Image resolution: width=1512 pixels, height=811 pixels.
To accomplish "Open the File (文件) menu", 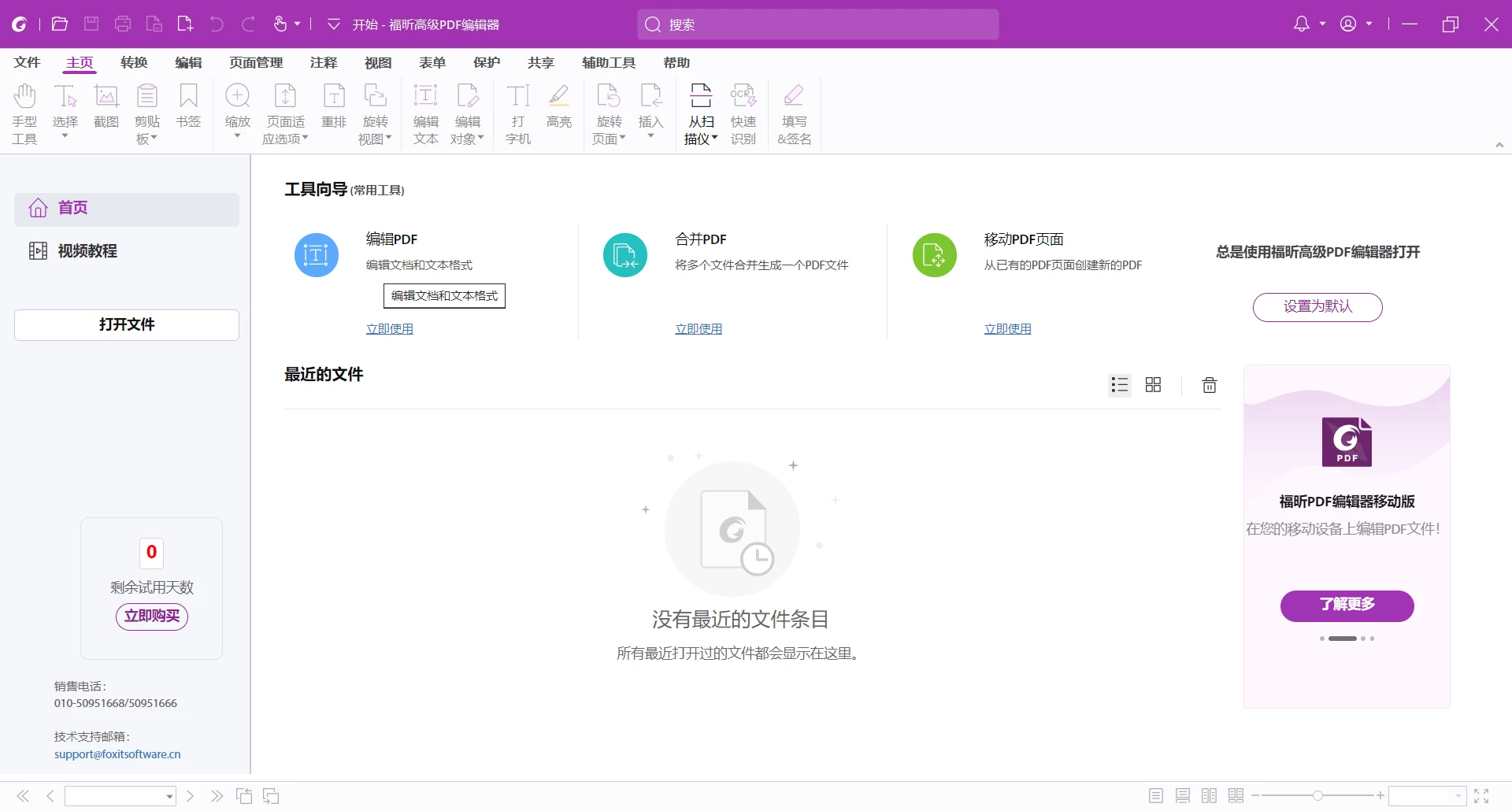I will pos(27,62).
